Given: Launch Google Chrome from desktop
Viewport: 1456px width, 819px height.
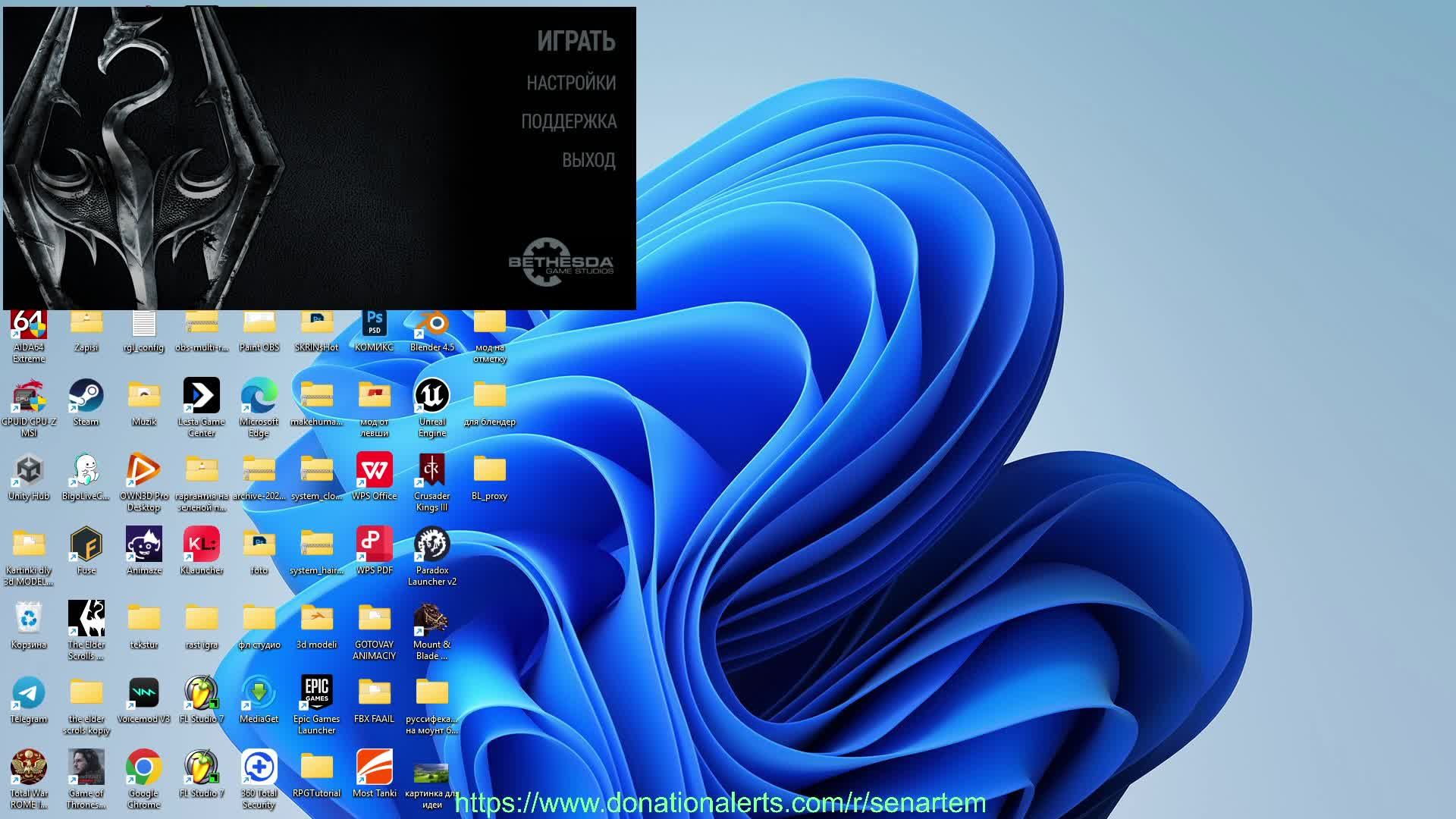Looking at the screenshot, I should click(x=144, y=780).
